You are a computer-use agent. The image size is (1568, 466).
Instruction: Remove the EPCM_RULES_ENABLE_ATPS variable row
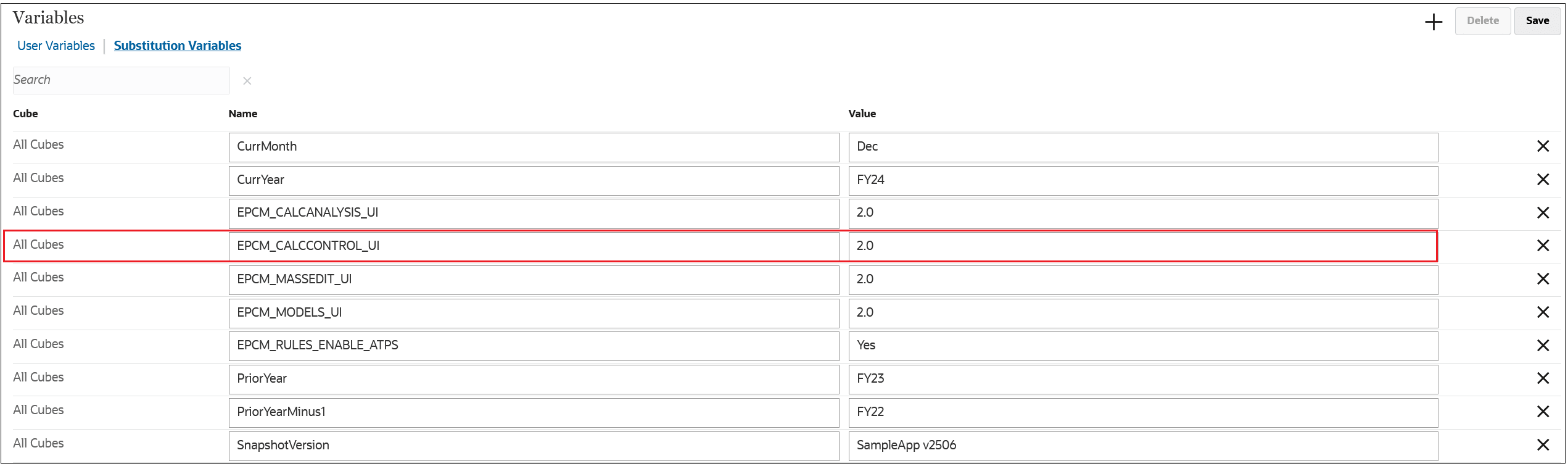coord(1543,346)
